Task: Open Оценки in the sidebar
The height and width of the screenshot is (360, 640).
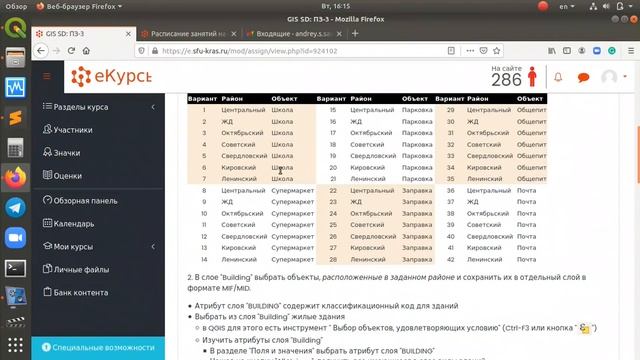Action: pyautogui.click(x=62, y=176)
